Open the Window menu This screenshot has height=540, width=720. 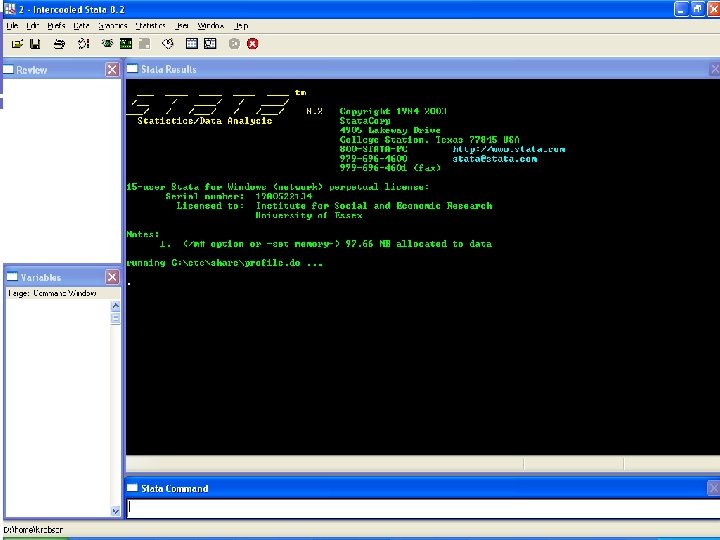coord(211,26)
